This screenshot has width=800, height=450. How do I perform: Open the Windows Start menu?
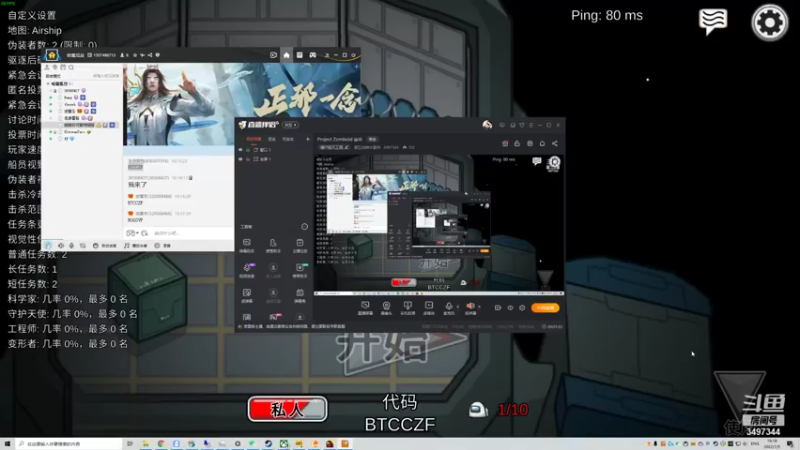point(7,444)
